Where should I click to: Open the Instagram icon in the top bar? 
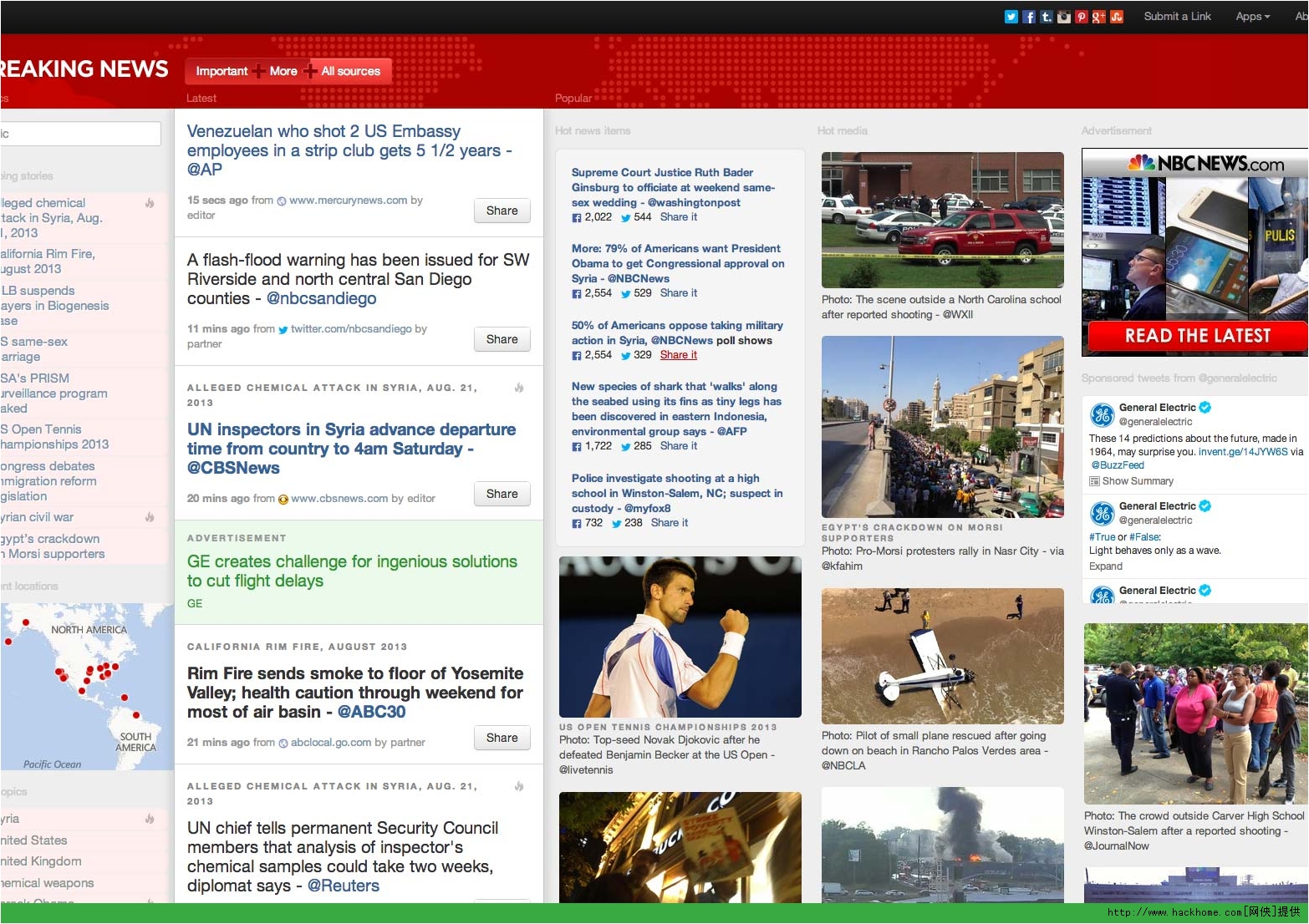pos(1063,17)
